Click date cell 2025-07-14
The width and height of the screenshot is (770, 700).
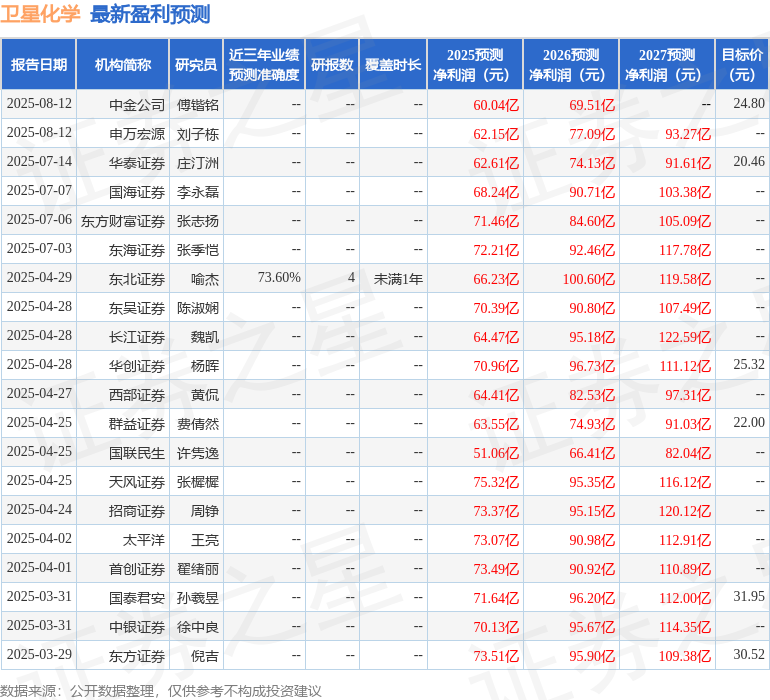[x=39, y=162]
